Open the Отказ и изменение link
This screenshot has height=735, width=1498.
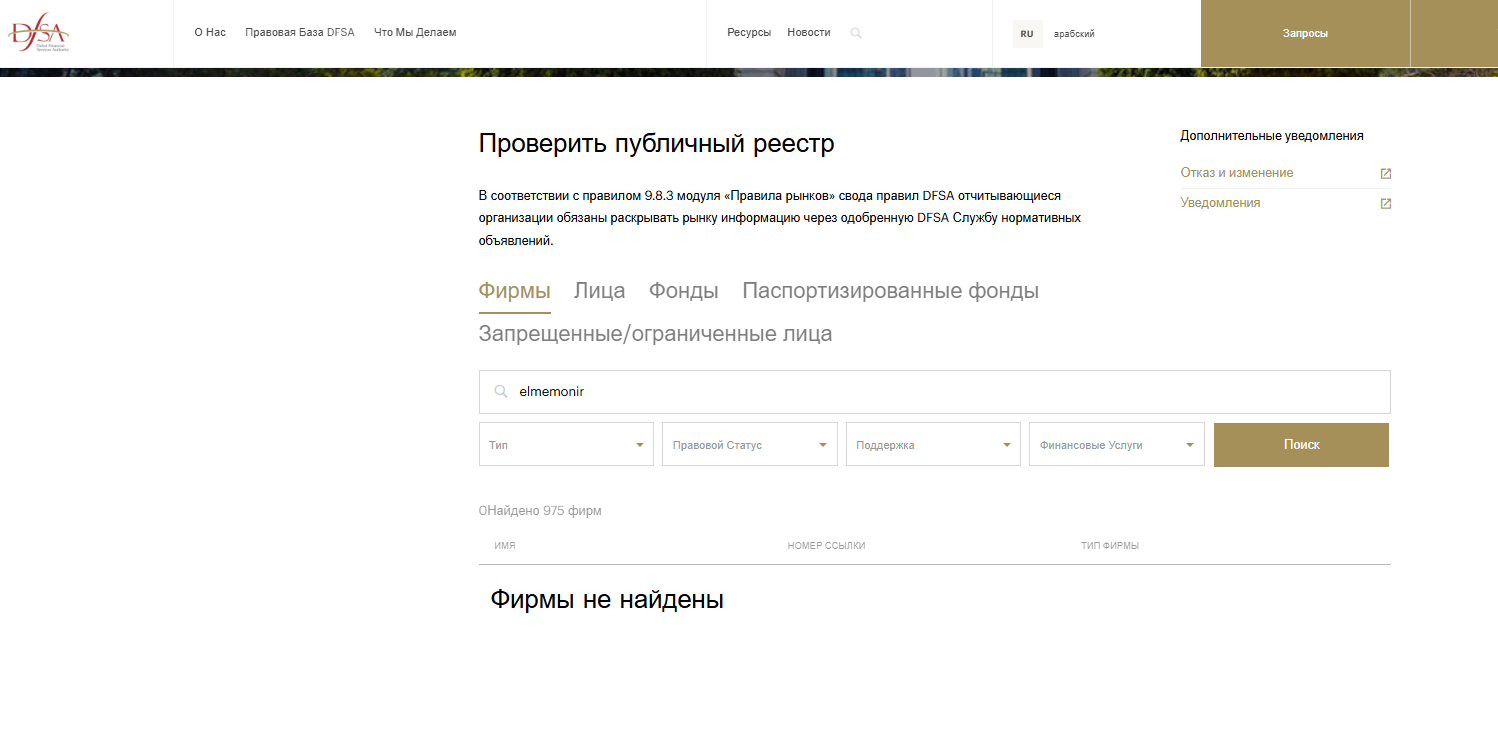[x=1237, y=173]
